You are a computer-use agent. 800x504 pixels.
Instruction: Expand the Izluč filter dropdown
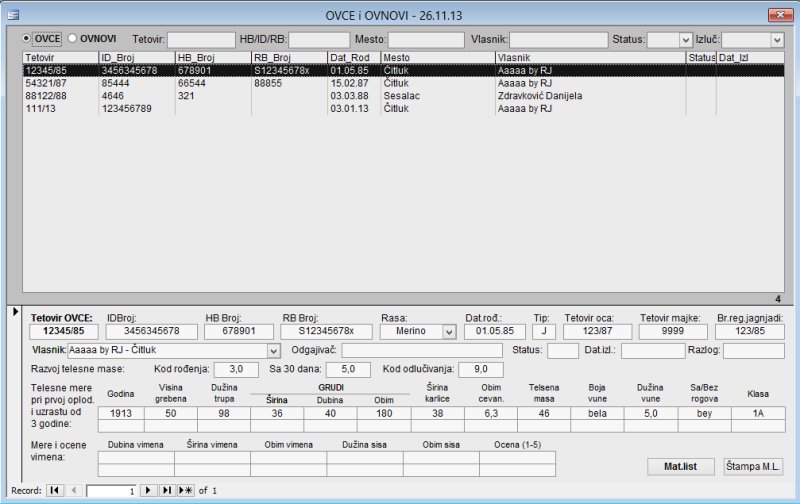pyautogui.click(x=776, y=40)
